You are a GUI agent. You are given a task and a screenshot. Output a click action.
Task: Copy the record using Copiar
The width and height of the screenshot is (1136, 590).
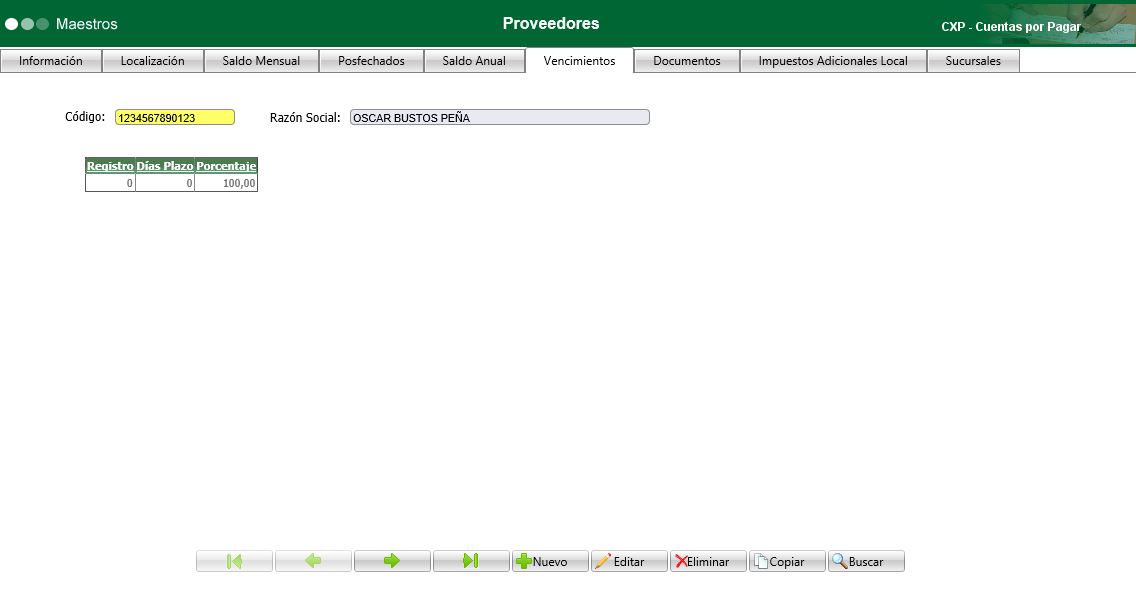tap(787, 561)
